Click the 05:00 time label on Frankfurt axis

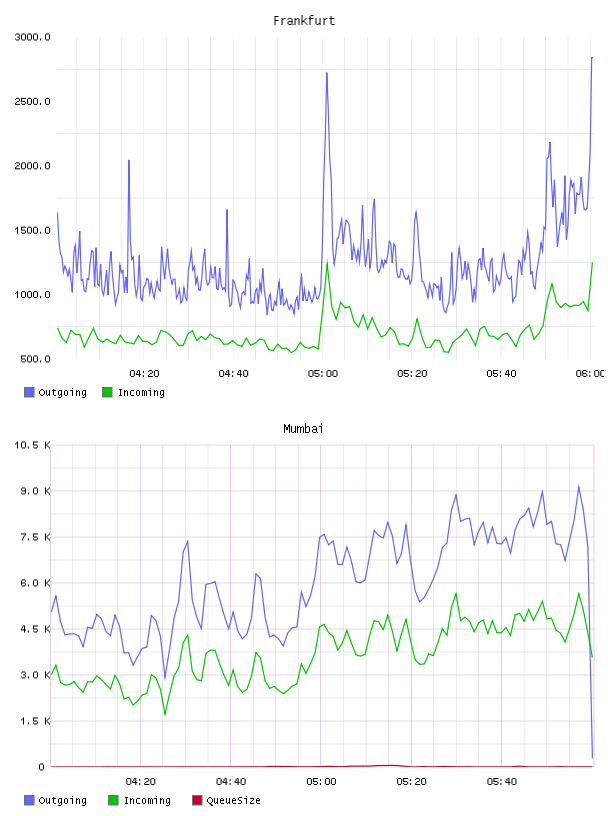[323, 374]
